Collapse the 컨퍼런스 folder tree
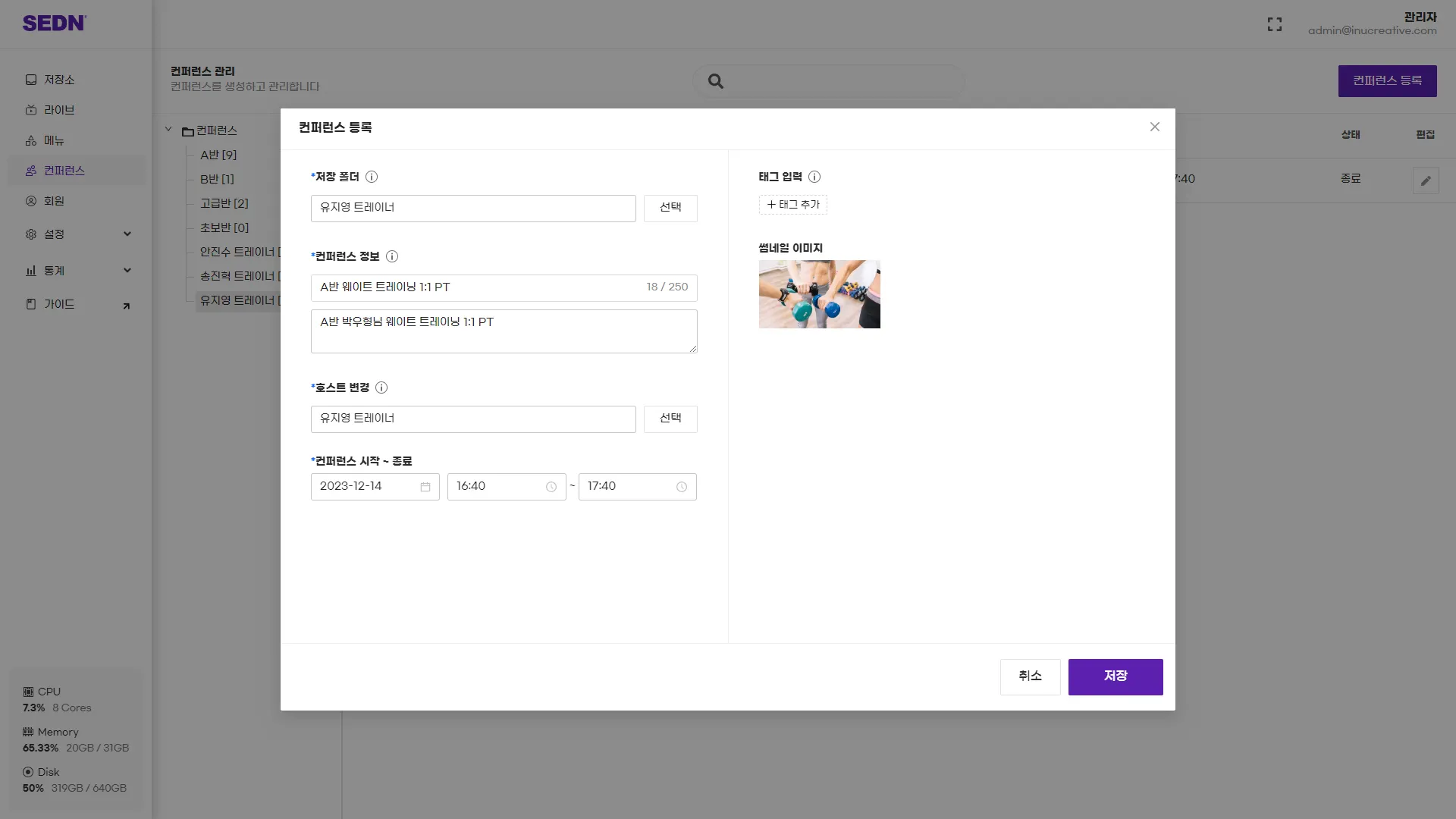Image resolution: width=1456 pixels, height=819 pixels. point(168,130)
